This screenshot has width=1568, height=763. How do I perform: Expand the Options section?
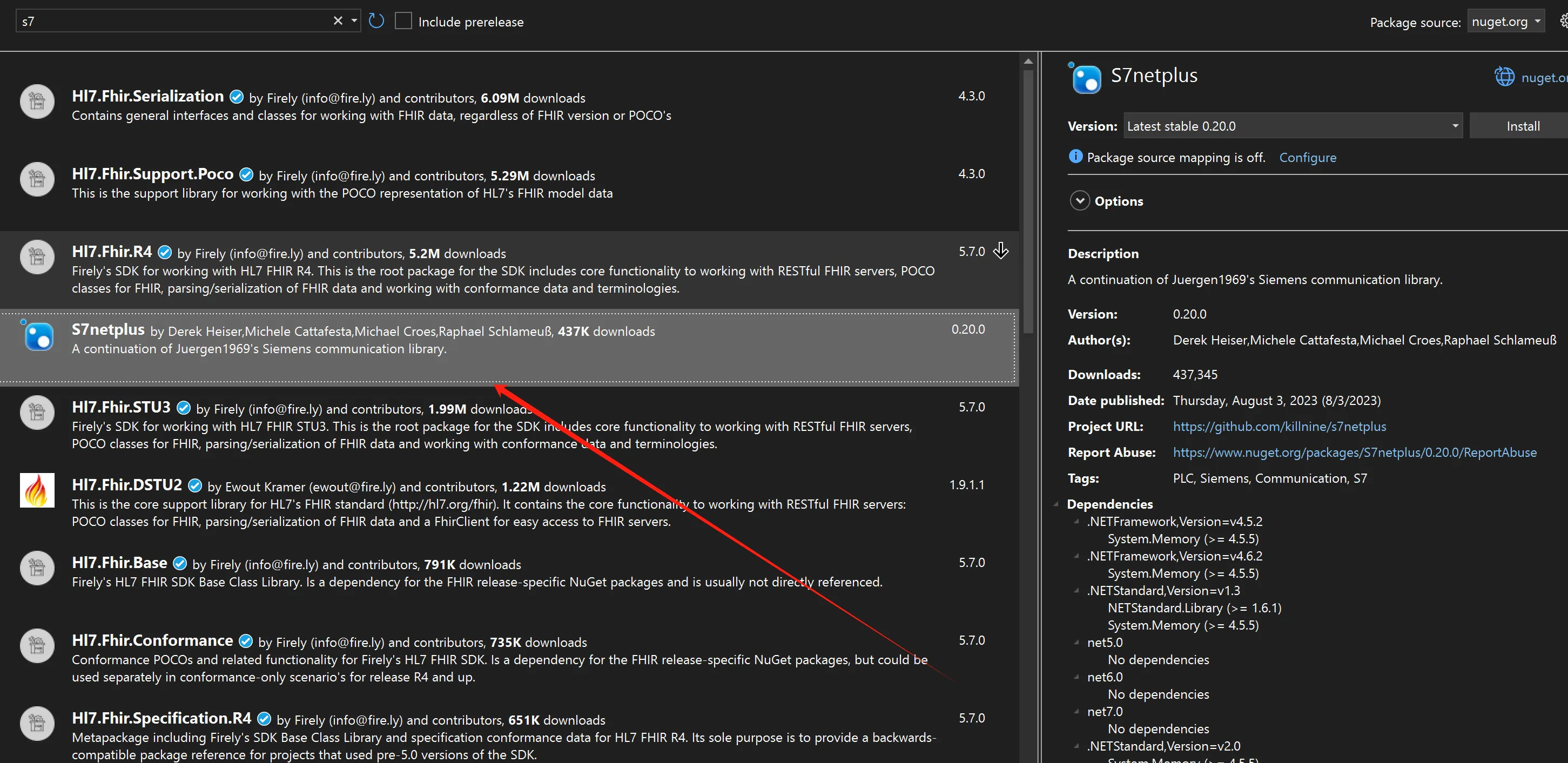tap(1079, 201)
